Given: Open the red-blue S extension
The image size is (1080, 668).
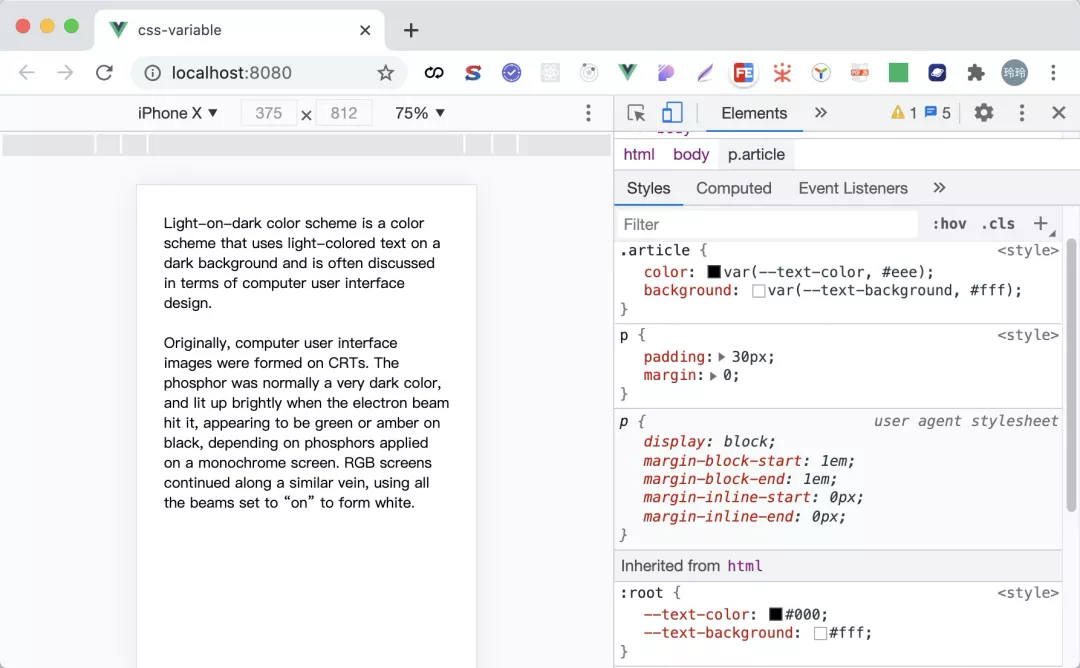Looking at the screenshot, I should pos(472,72).
